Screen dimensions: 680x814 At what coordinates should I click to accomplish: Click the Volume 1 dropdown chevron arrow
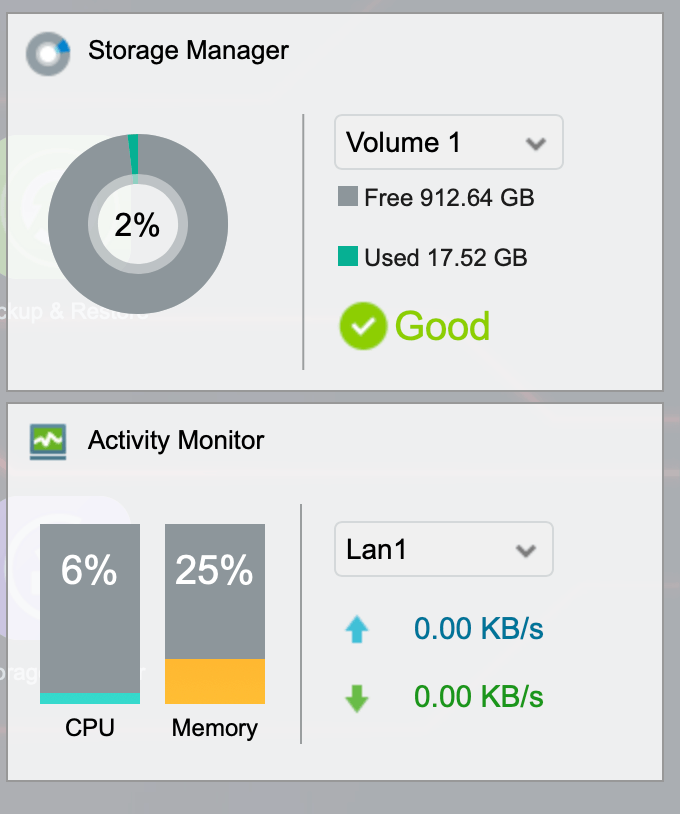pyautogui.click(x=536, y=144)
